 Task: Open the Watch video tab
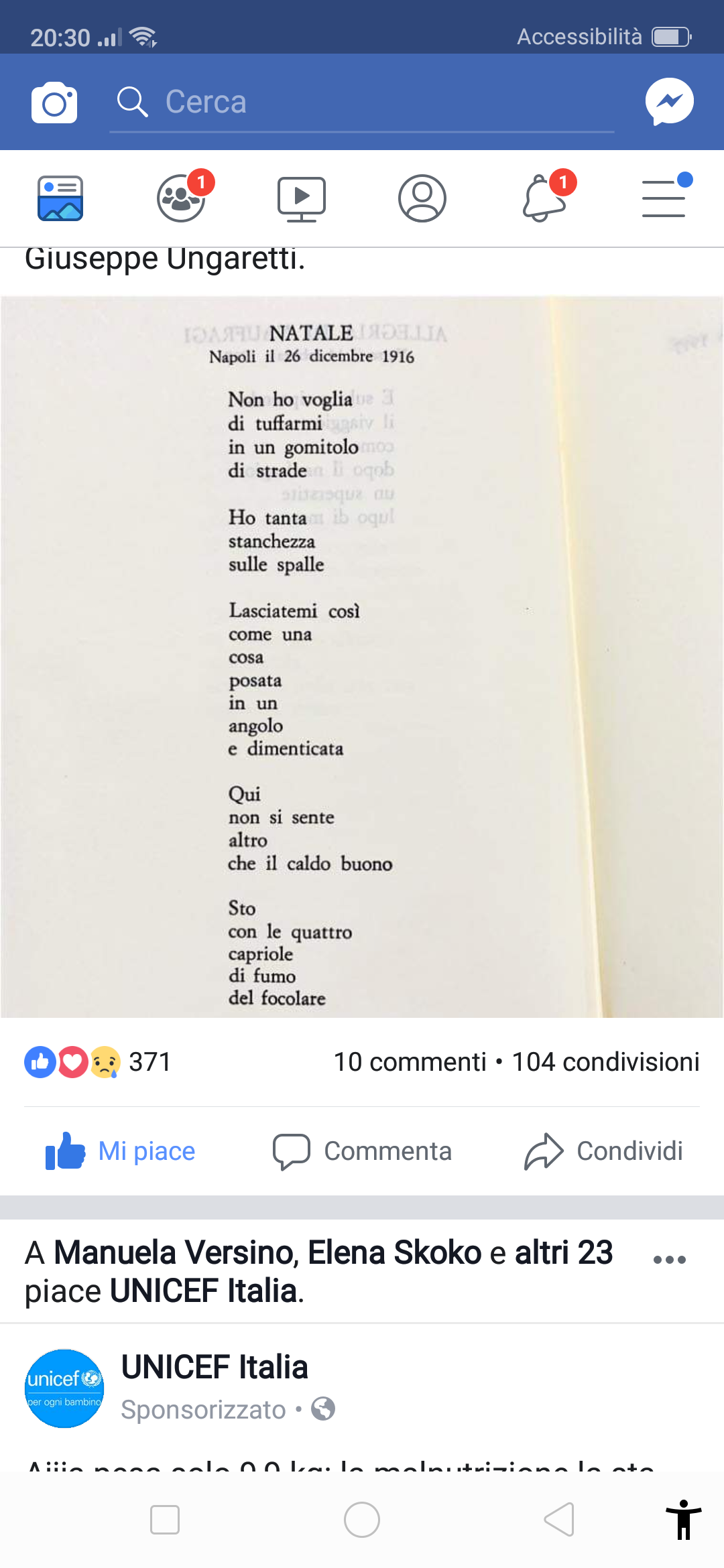point(302,198)
